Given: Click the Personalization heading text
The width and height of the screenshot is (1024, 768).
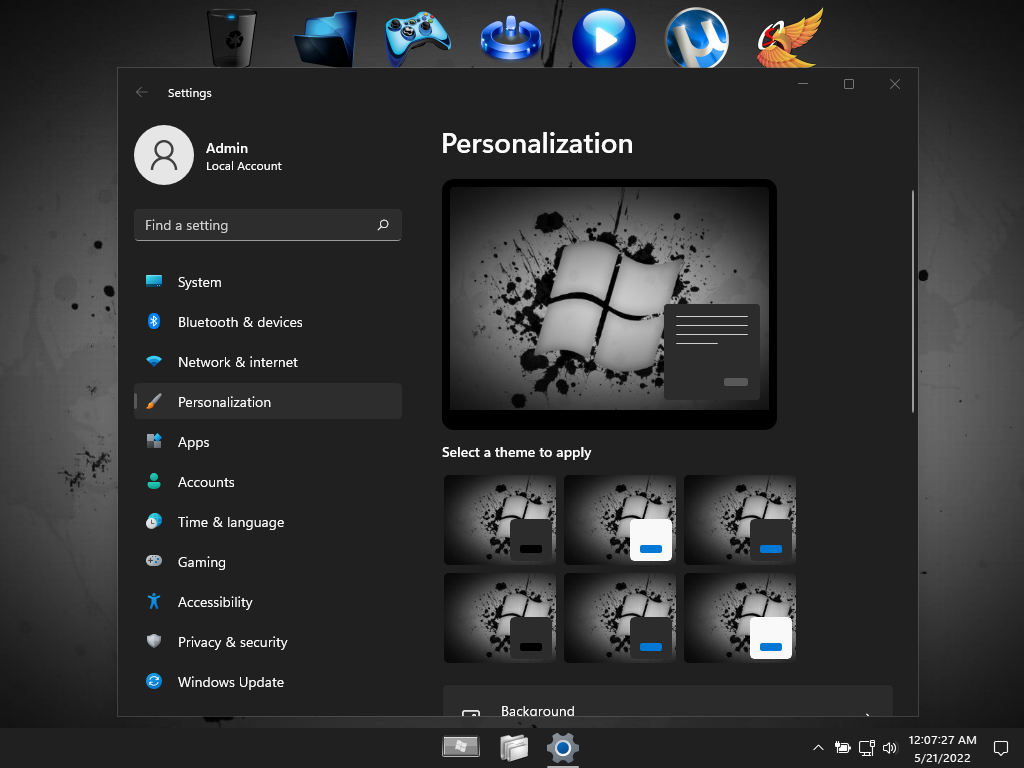Looking at the screenshot, I should pyautogui.click(x=537, y=144).
